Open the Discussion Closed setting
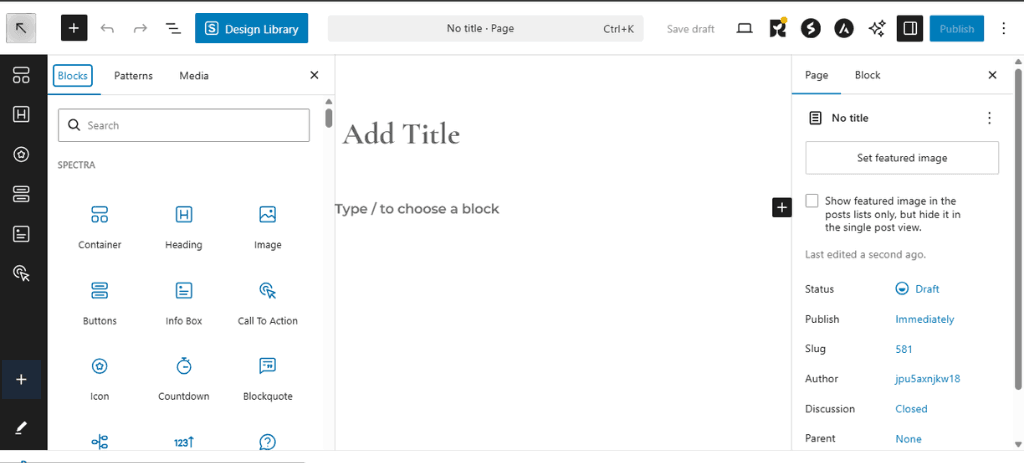Screen dimensions: 1024x463 (x=911, y=409)
